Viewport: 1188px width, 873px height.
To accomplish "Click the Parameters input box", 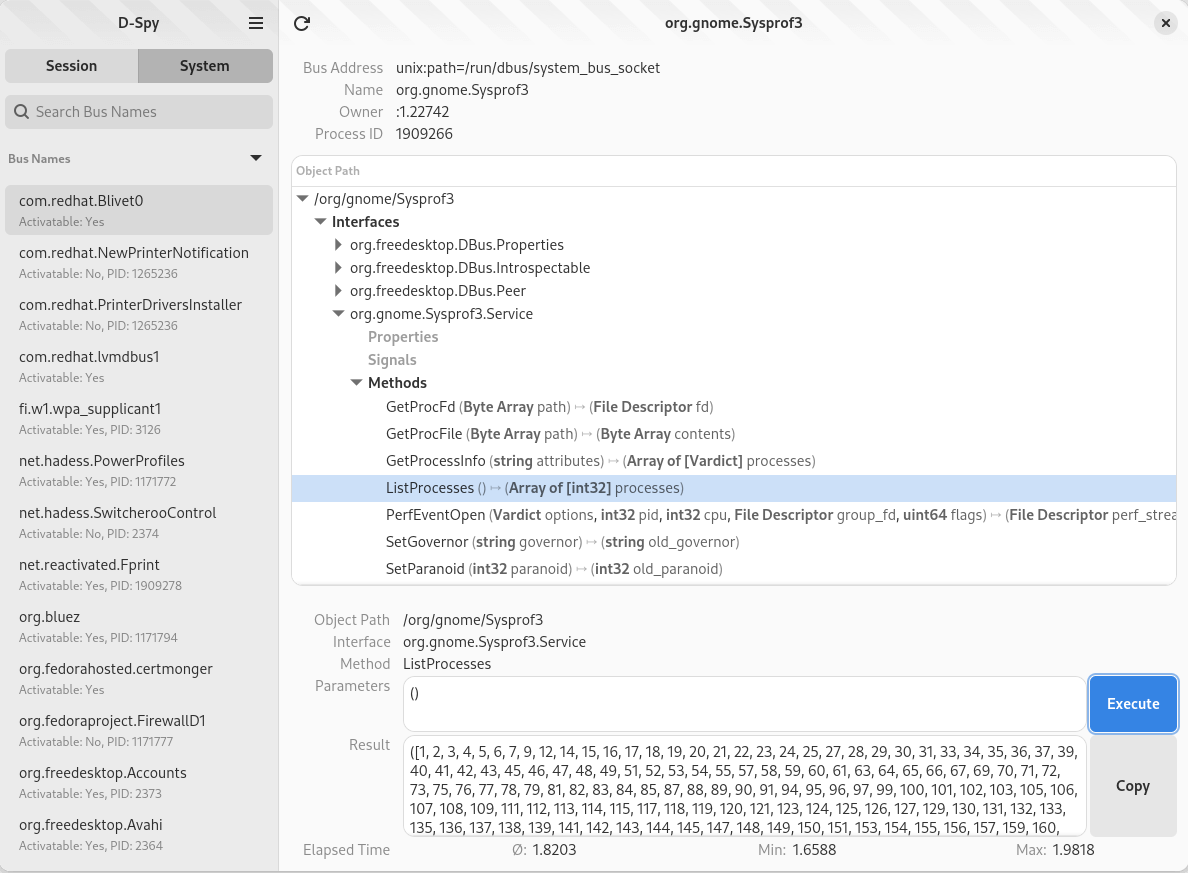I will [x=745, y=704].
